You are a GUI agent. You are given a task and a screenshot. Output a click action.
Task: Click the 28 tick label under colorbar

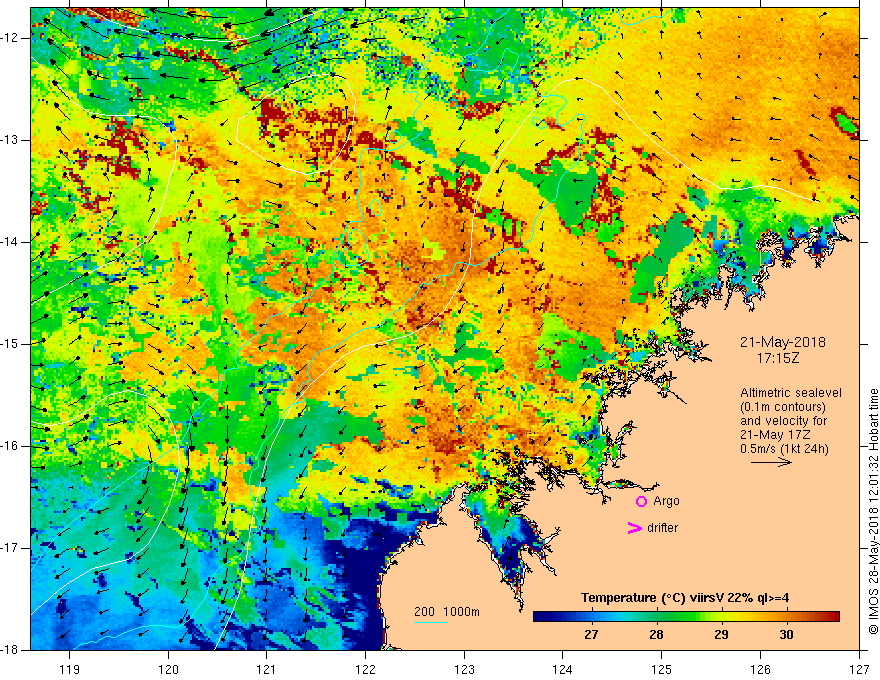tap(656, 635)
